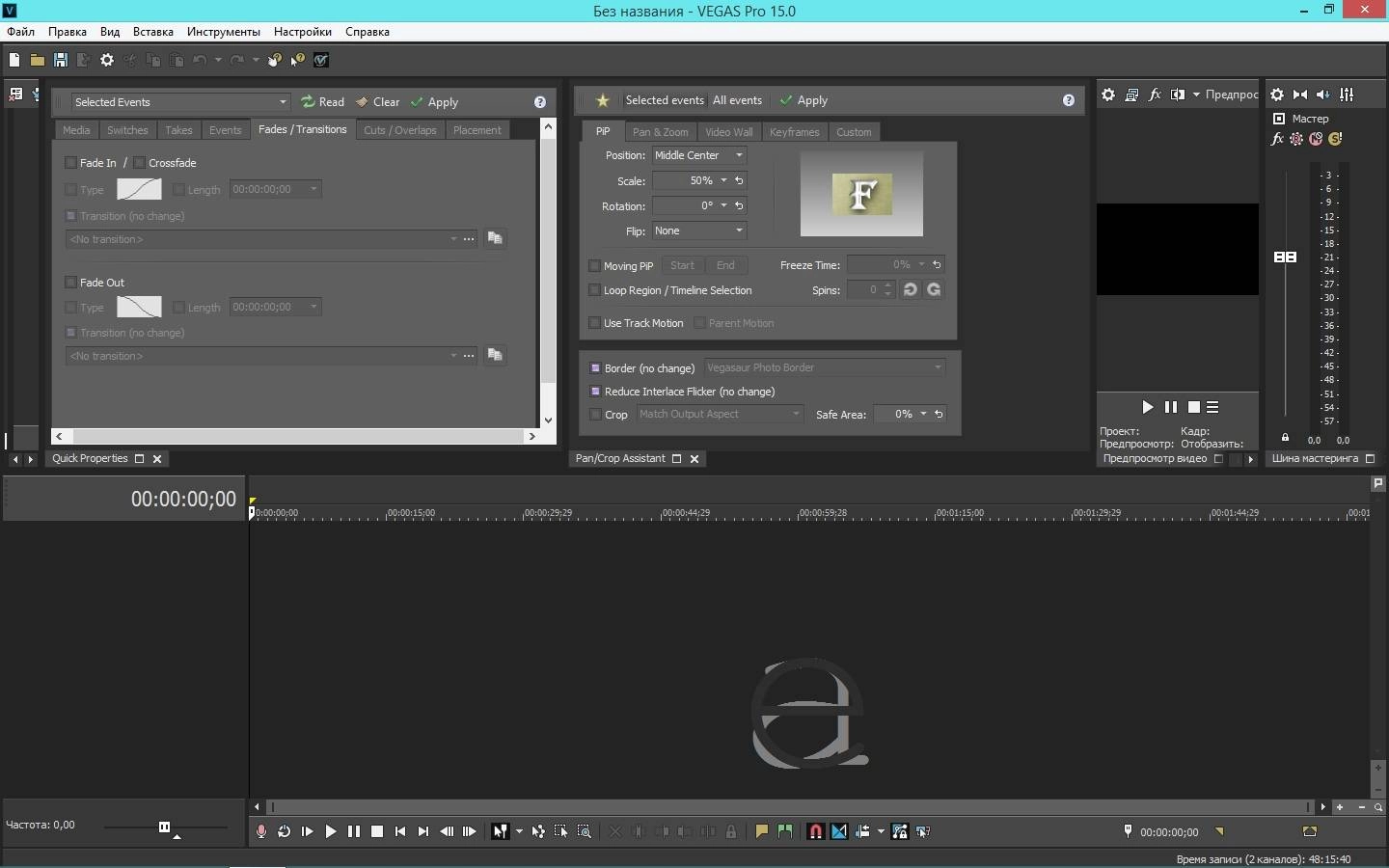The height and width of the screenshot is (868, 1389).
Task: Enable the Crossfade checkbox
Action: [139, 163]
